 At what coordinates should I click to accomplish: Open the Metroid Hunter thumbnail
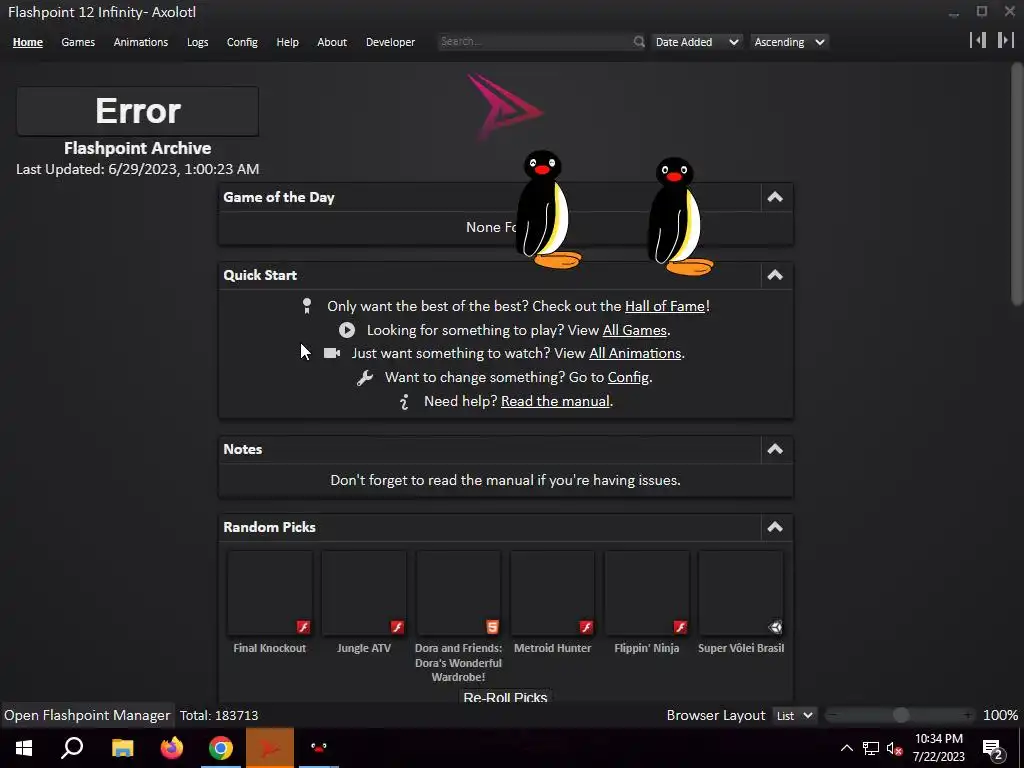click(552, 593)
